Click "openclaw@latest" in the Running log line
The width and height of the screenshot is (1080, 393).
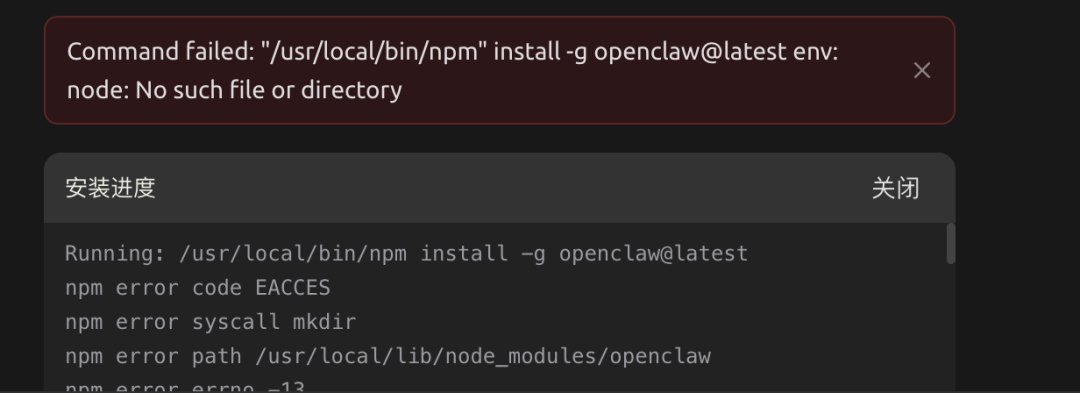pos(654,253)
